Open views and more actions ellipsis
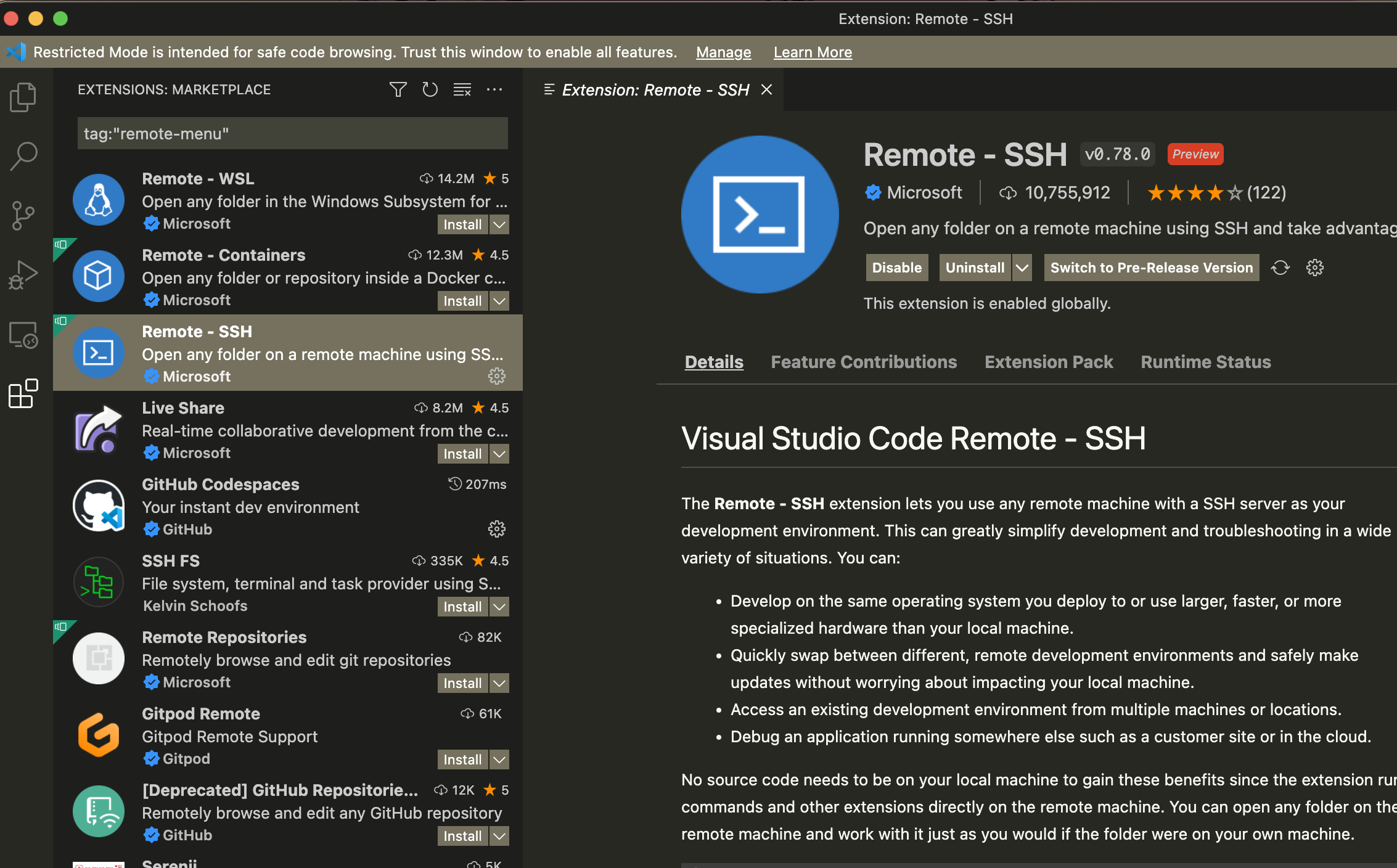 494,90
